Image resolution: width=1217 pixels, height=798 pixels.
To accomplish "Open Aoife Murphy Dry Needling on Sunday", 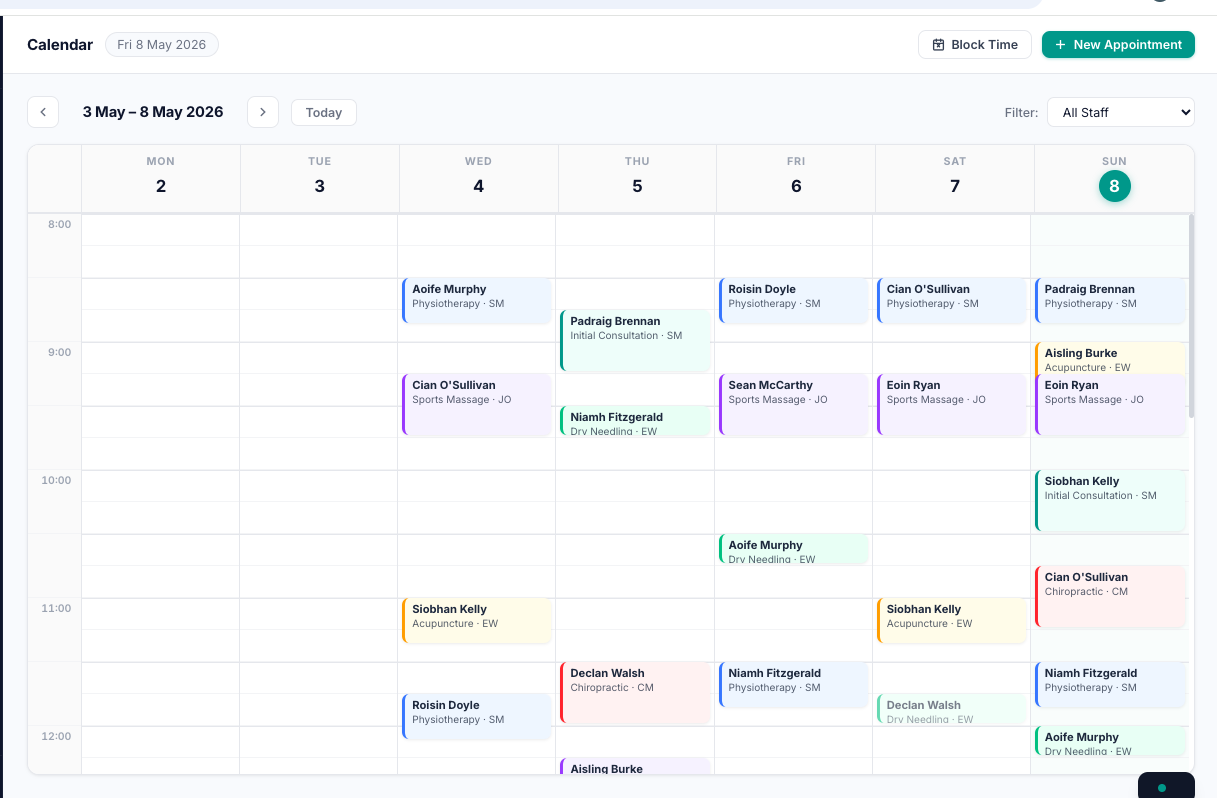I will coord(1110,741).
